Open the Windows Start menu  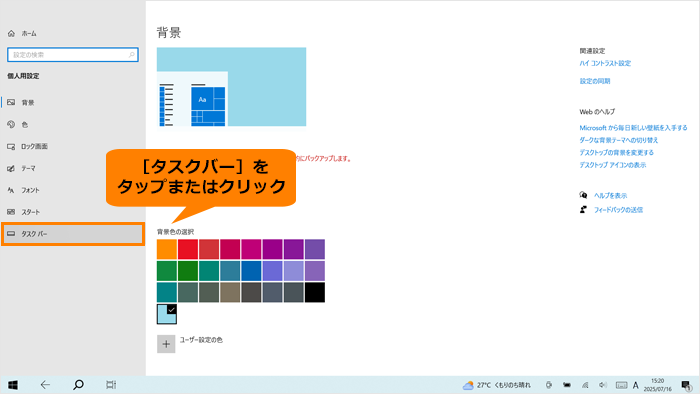(12, 385)
